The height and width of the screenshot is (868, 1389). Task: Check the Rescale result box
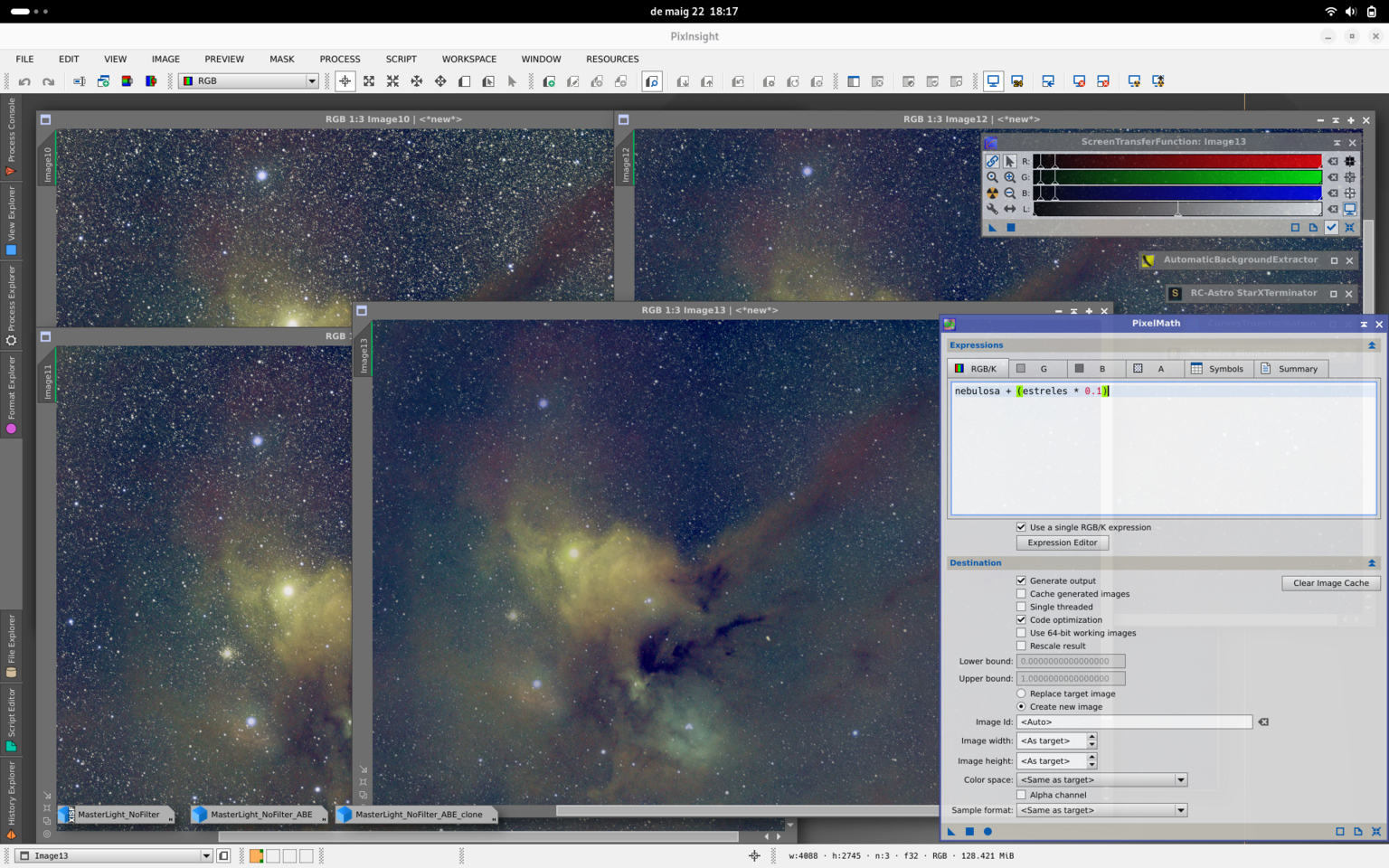point(1021,646)
